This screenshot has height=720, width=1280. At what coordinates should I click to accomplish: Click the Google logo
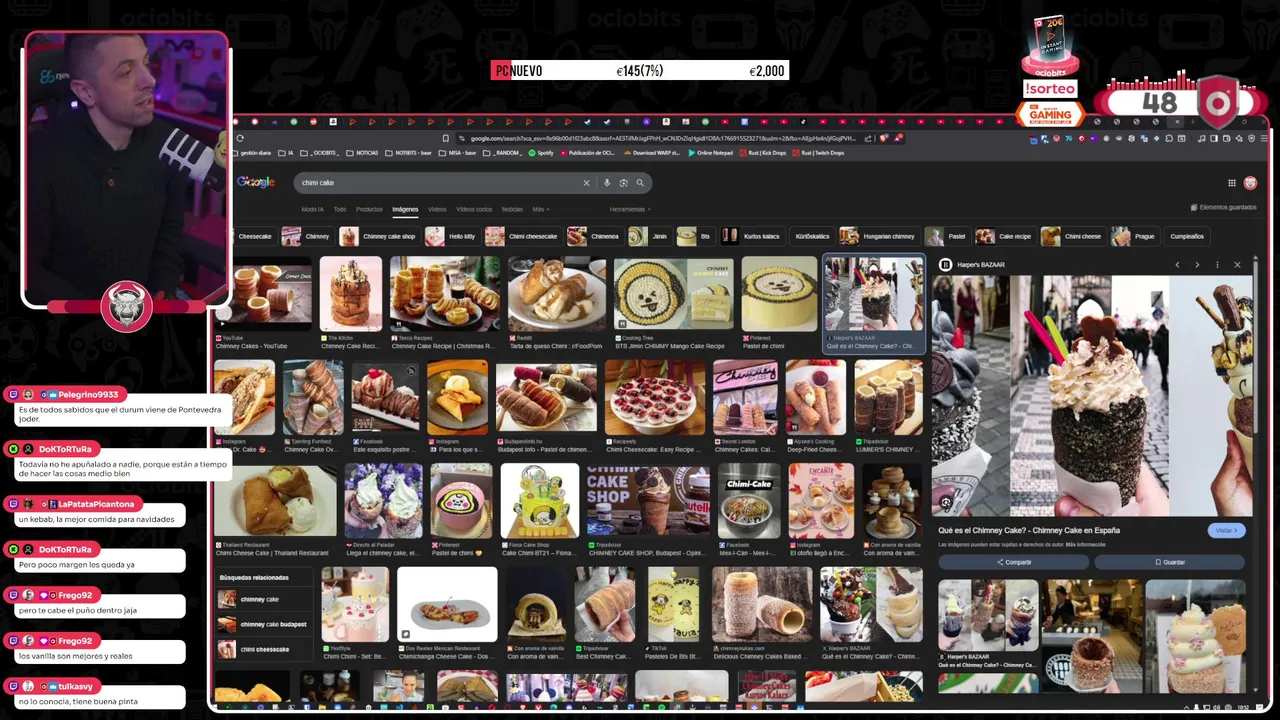coord(256,182)
